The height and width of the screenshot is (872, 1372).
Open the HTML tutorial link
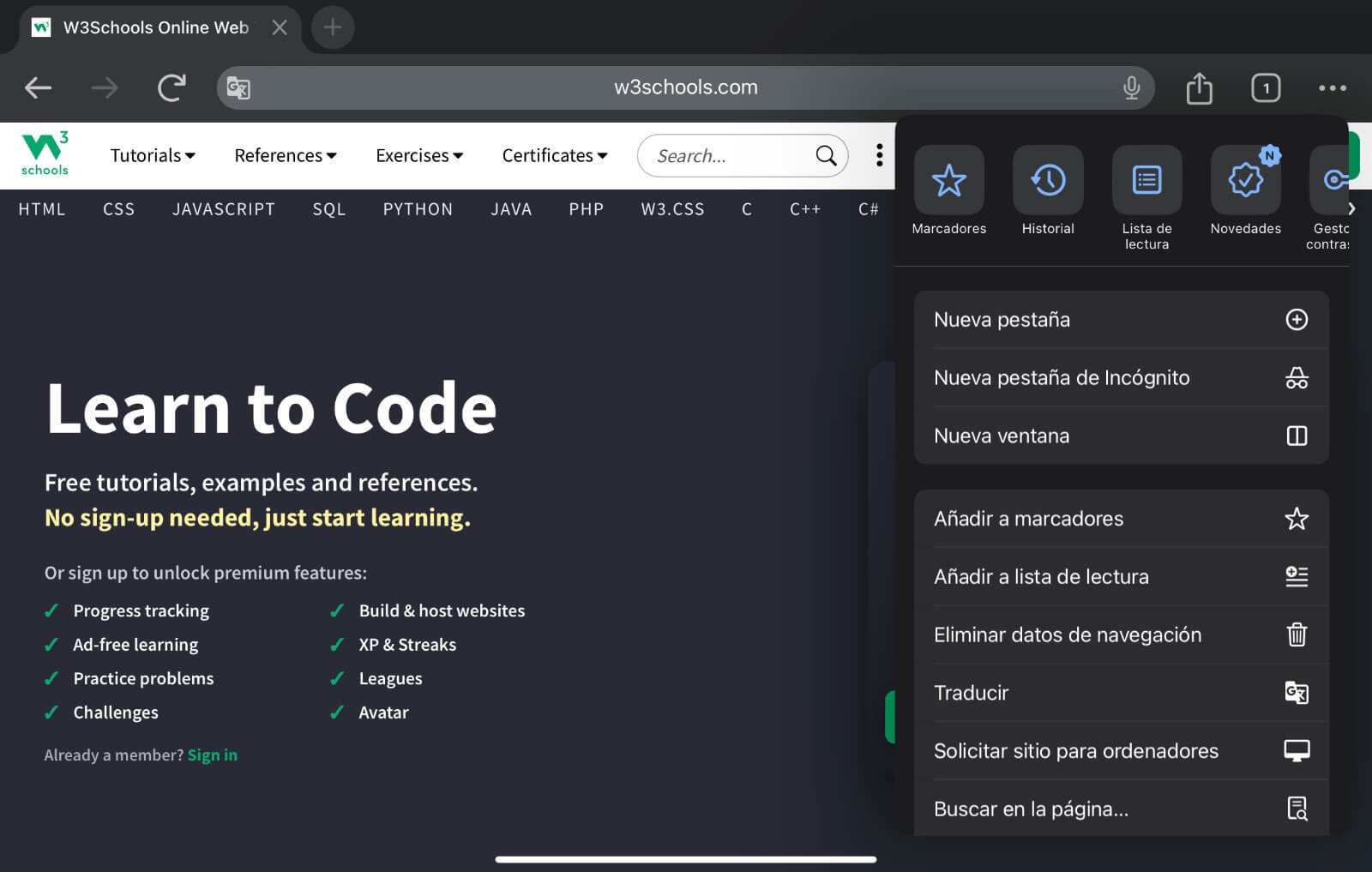coord(42,209)
